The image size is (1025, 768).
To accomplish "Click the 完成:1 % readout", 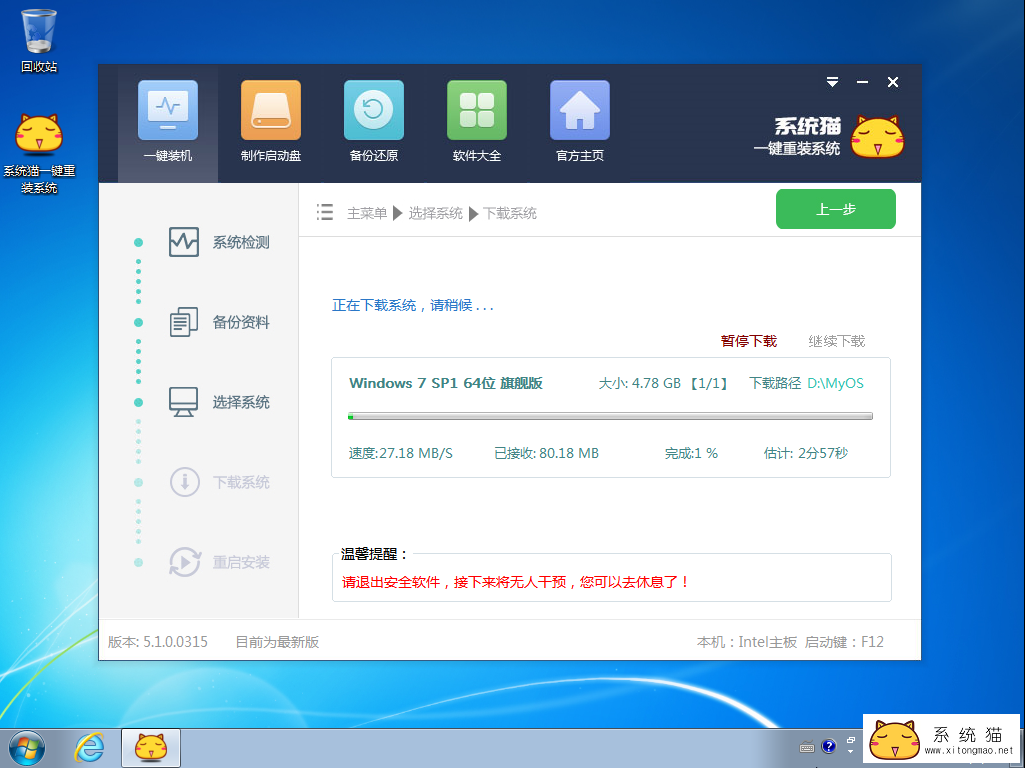I will point(691,454).
